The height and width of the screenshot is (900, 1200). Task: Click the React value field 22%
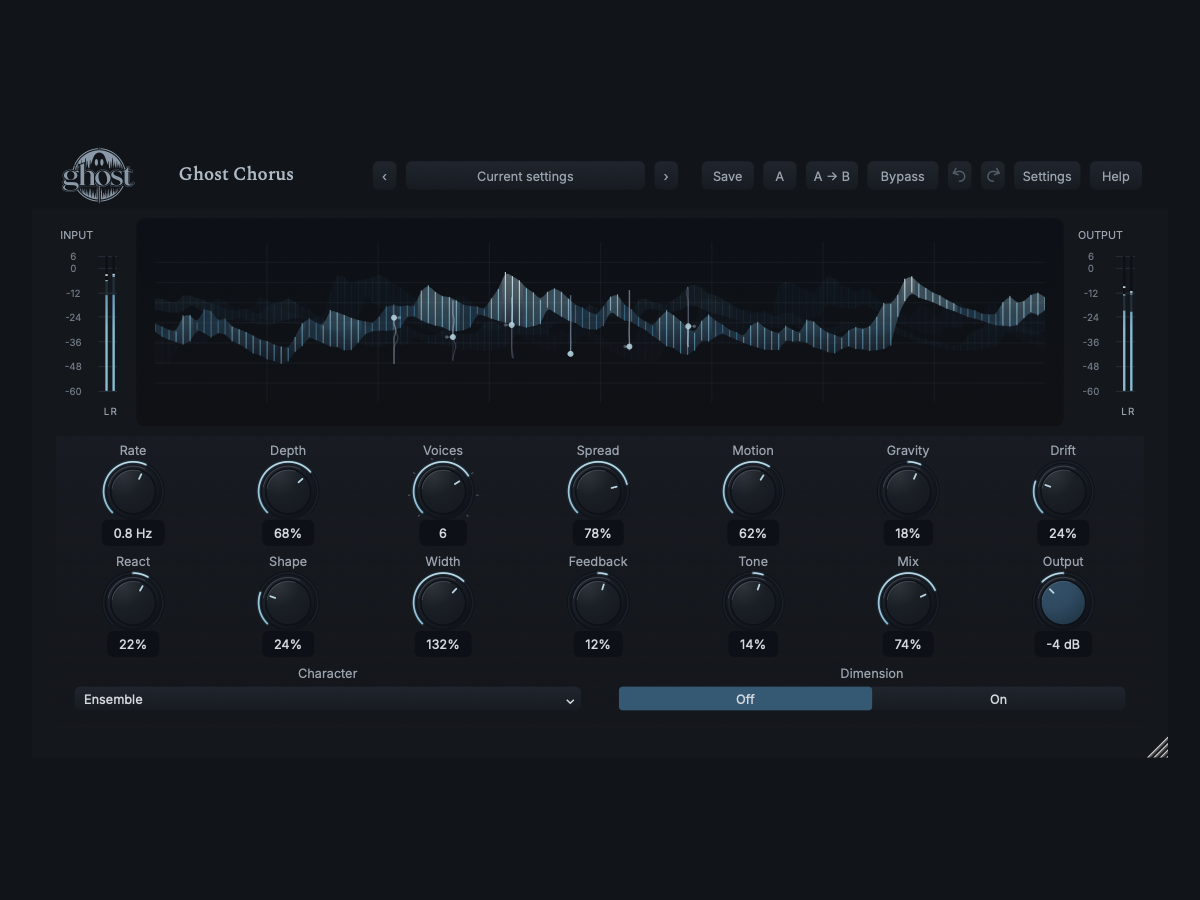pos(132,644)
